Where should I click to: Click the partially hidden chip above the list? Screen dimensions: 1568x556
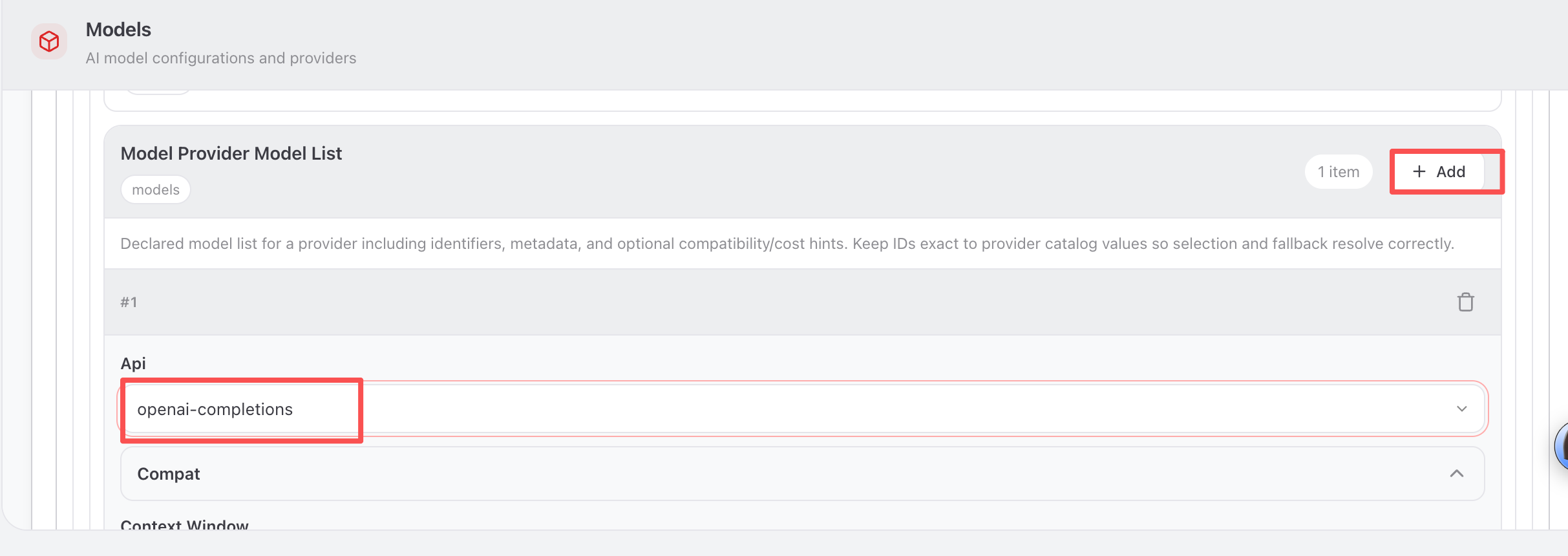tap(158, 92)
